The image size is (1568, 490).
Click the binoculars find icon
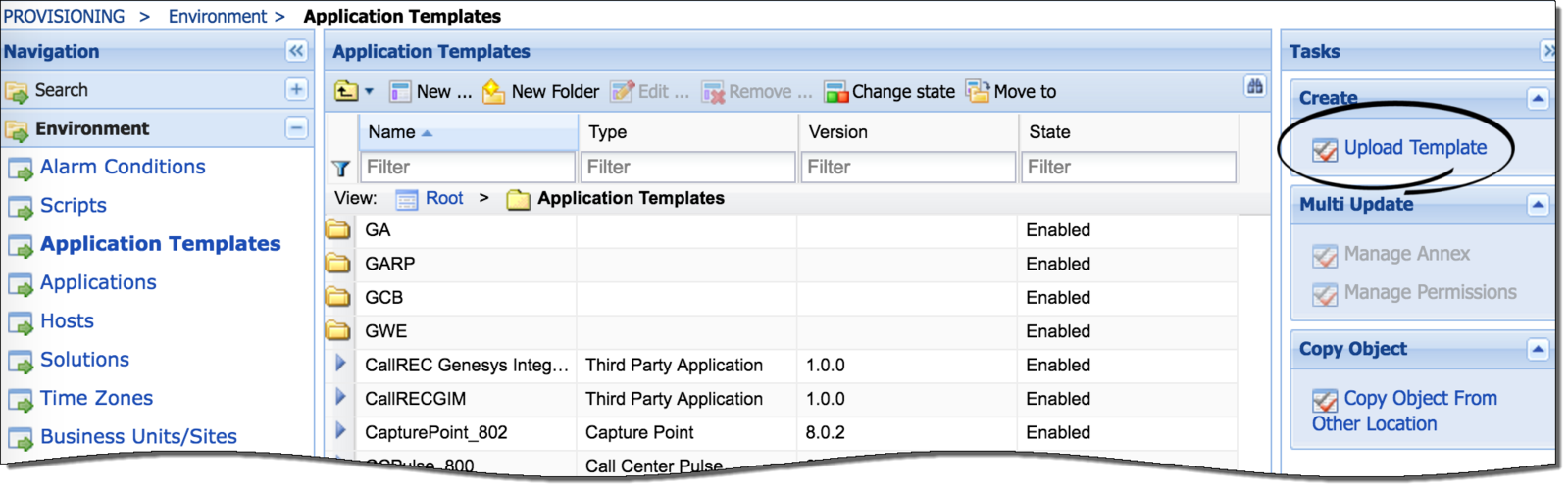(1254, 87)
